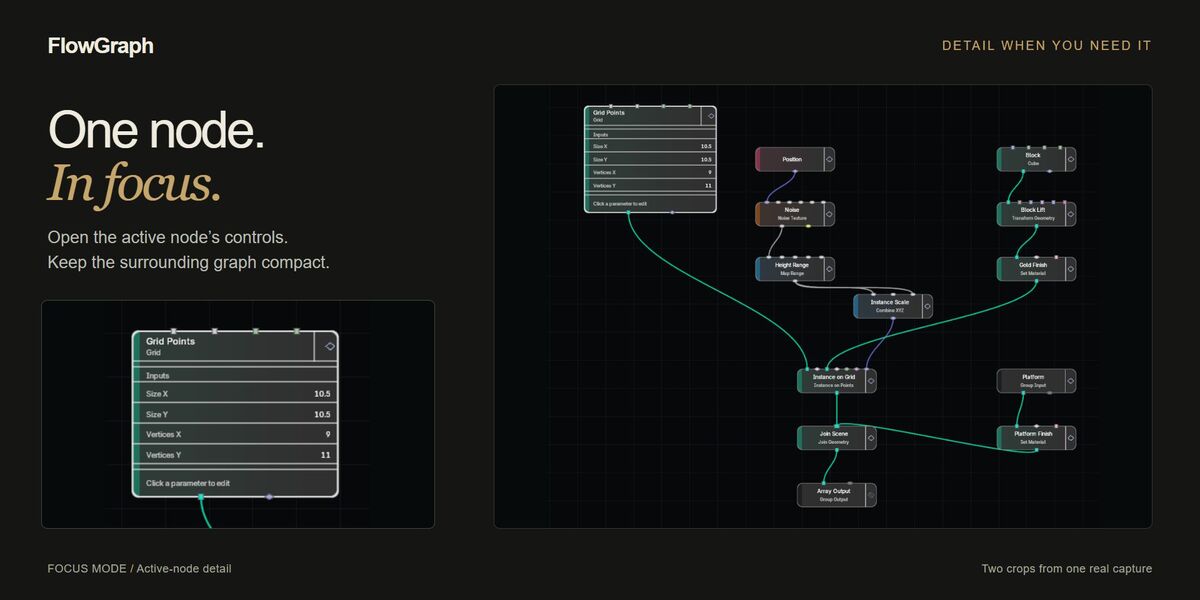Click the 'One node.' headline
Viewport: 1200px width, 600px height.
point(157,131)
